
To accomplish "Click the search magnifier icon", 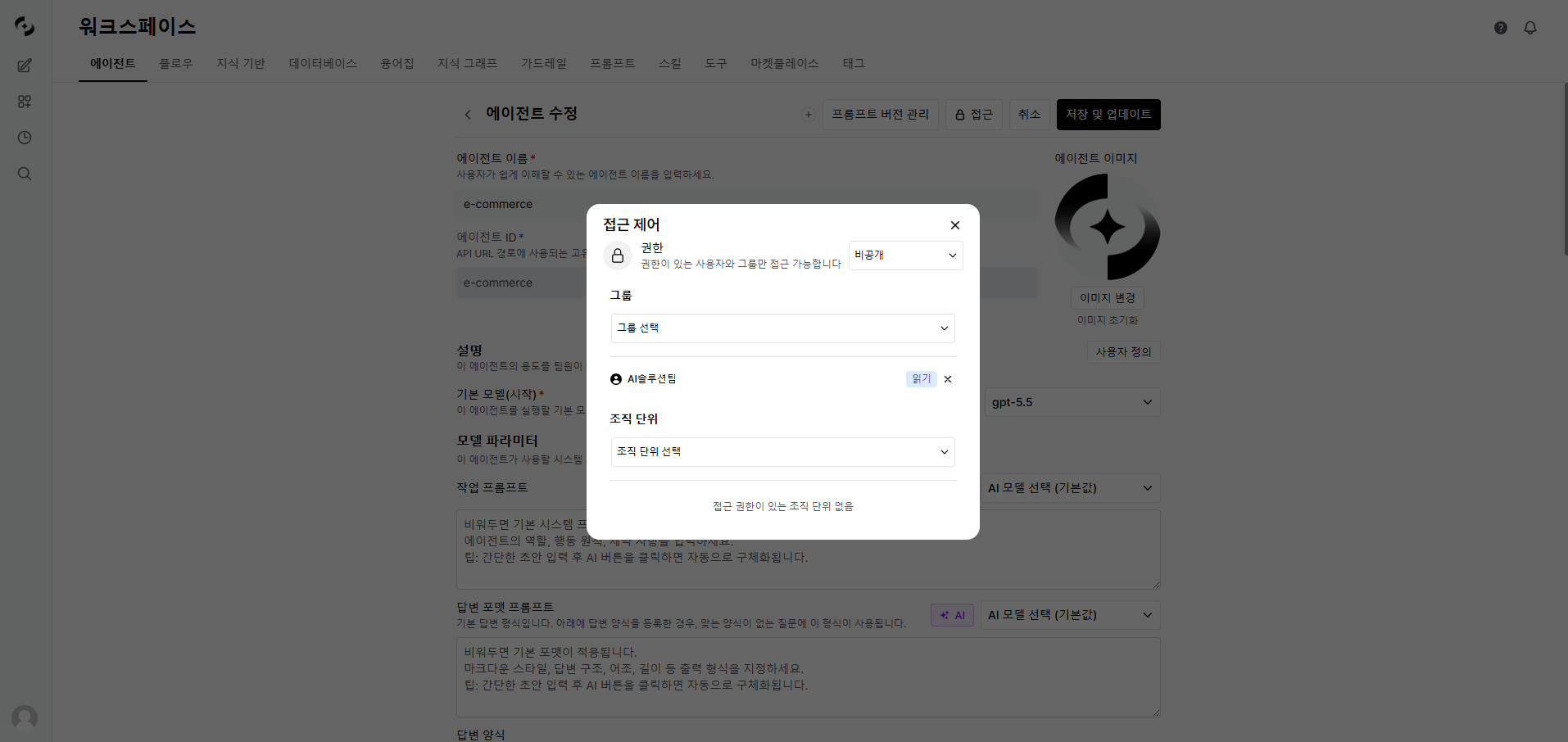I will pyautogui.click(x=25, y=174).
